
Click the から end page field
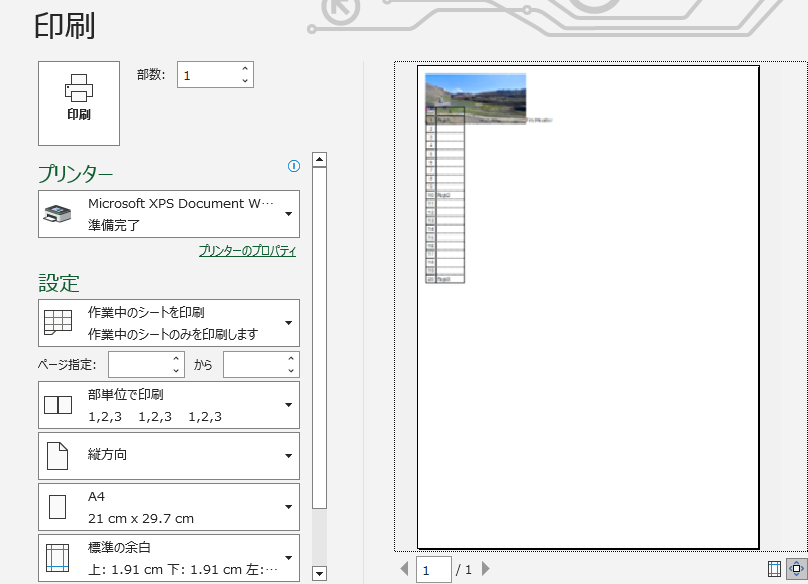(254, 365)
